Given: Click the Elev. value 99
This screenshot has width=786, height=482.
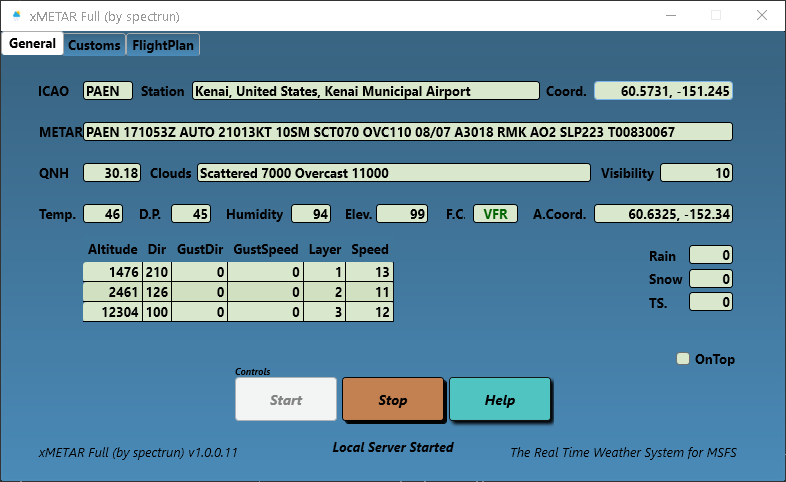Looking at the screenshot, I should click(402, 214).
